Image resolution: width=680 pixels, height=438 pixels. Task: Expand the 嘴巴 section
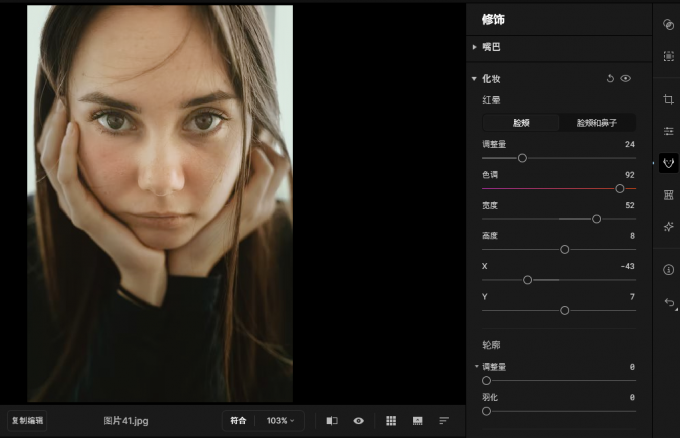click(x=475, y=46)
